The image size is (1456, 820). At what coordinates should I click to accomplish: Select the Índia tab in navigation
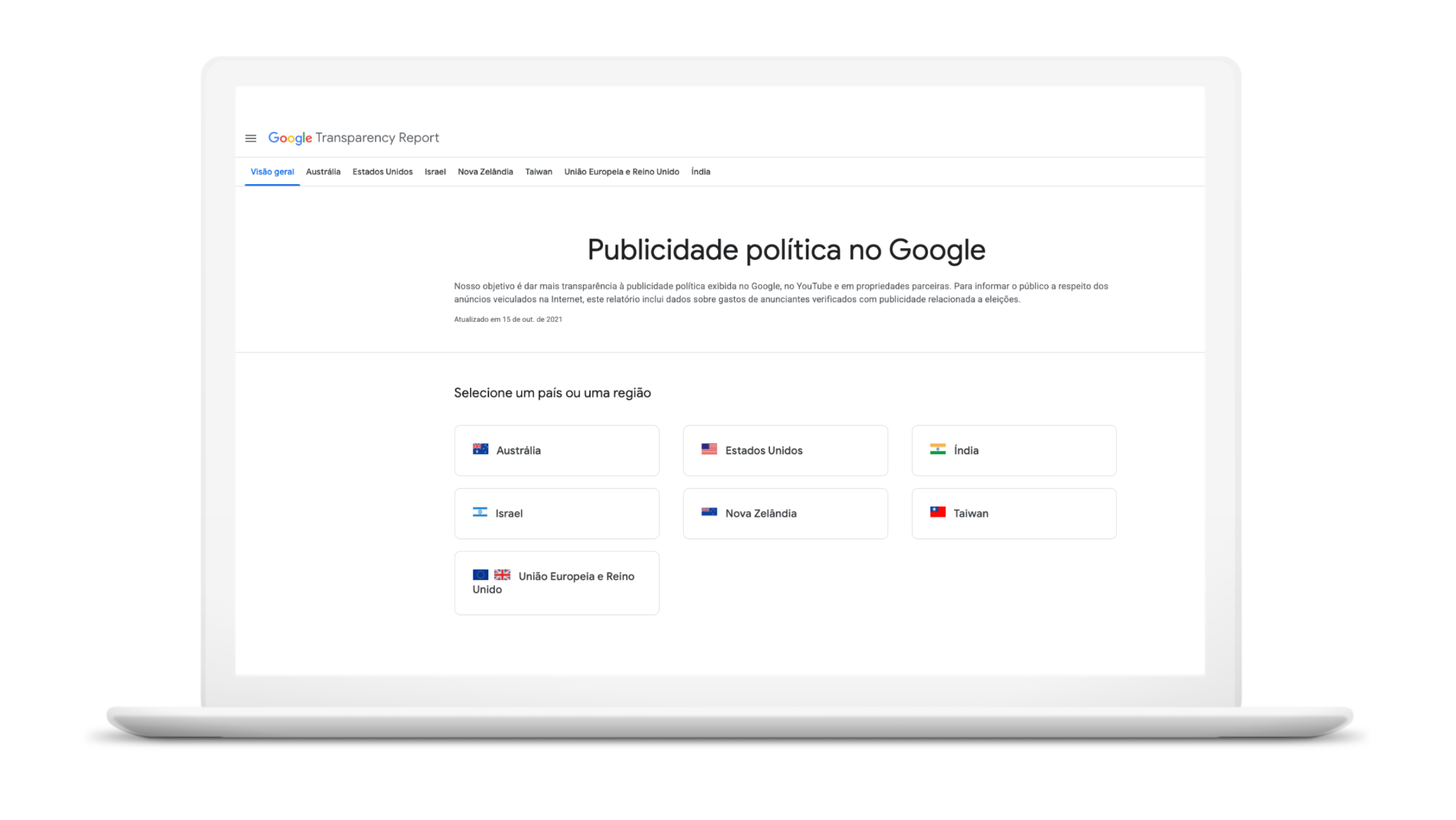(700, 172)
